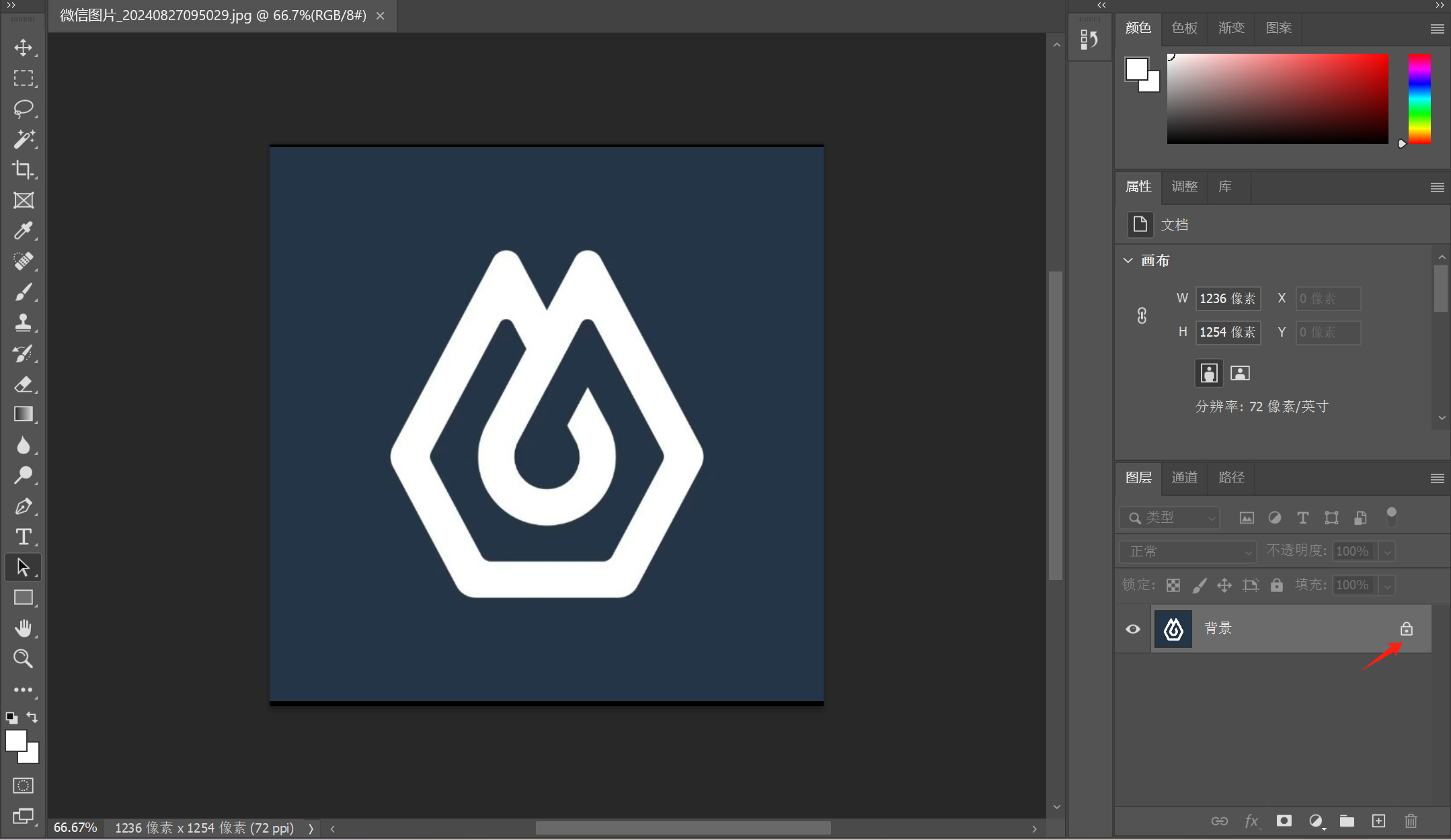Open the 正常 blend mode dropdown
The width and height of the screenshot is (1451, 840).
1187,552
